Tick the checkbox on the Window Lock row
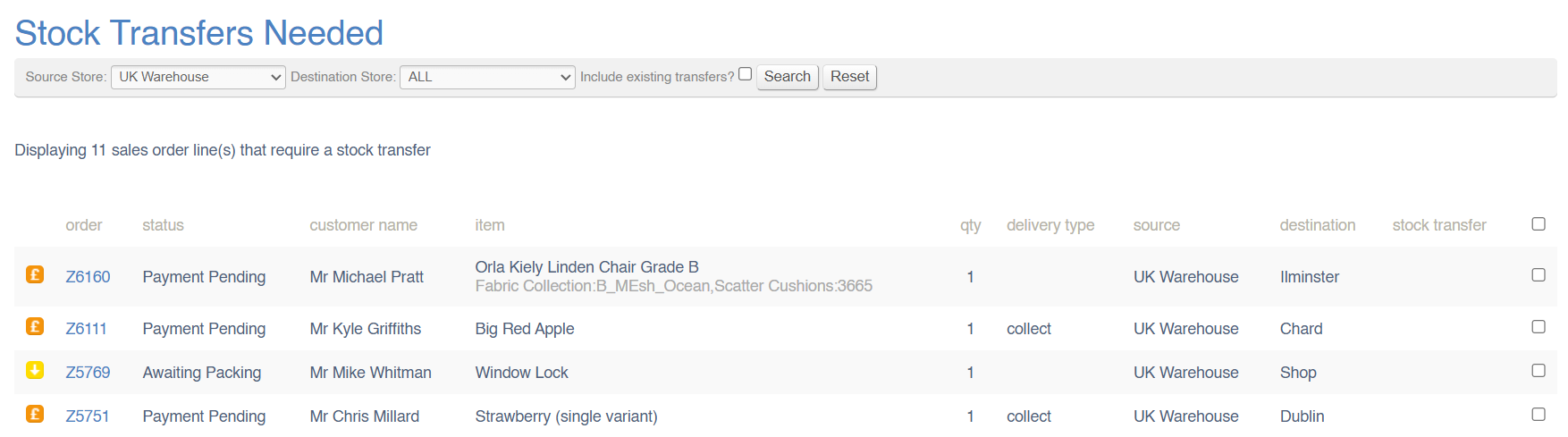The image size is (1568, 437). pyautogui.click(x=1538, y=371)
